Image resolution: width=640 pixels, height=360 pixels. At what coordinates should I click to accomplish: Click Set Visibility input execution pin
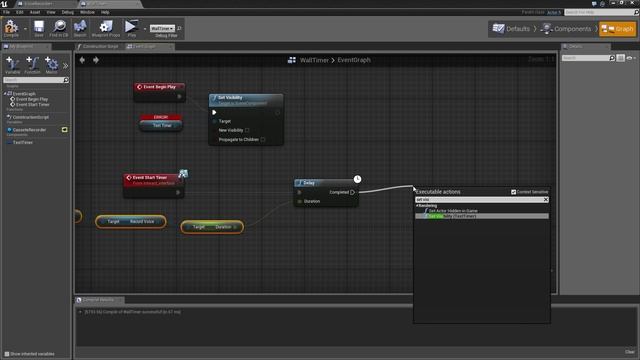point(214,112)
